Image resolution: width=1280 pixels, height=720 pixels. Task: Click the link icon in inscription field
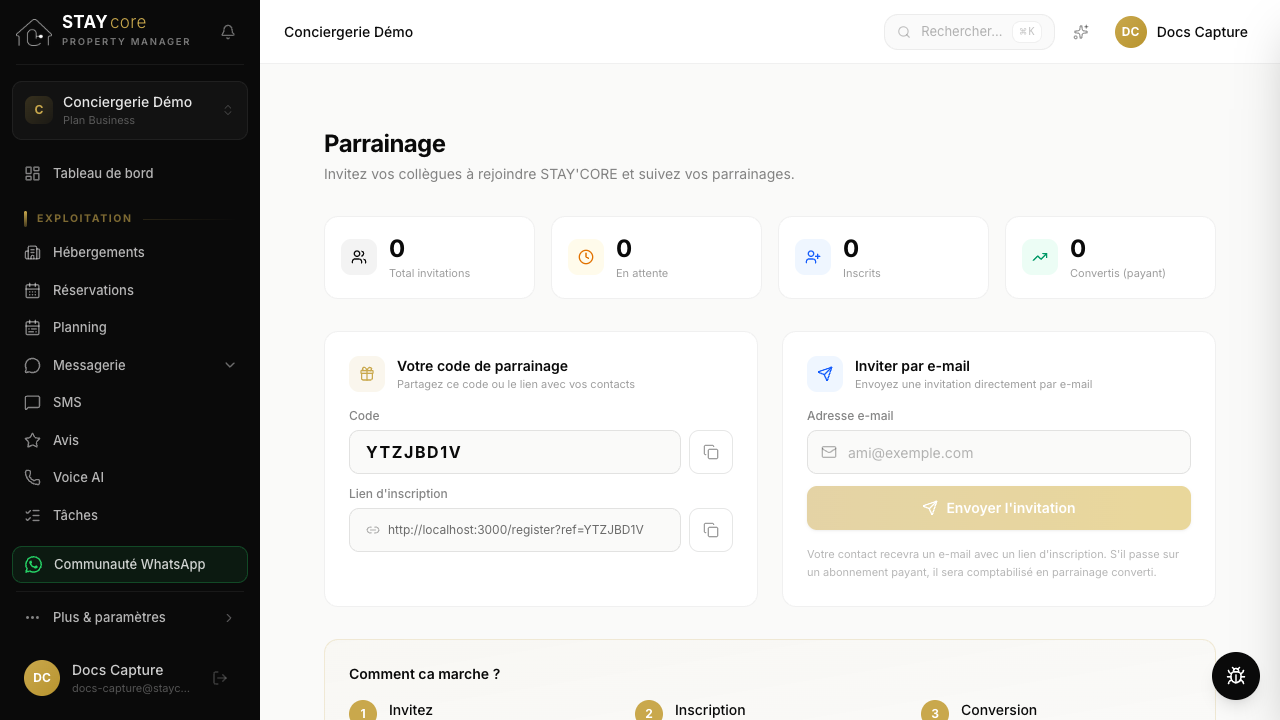tap(373, 530)
